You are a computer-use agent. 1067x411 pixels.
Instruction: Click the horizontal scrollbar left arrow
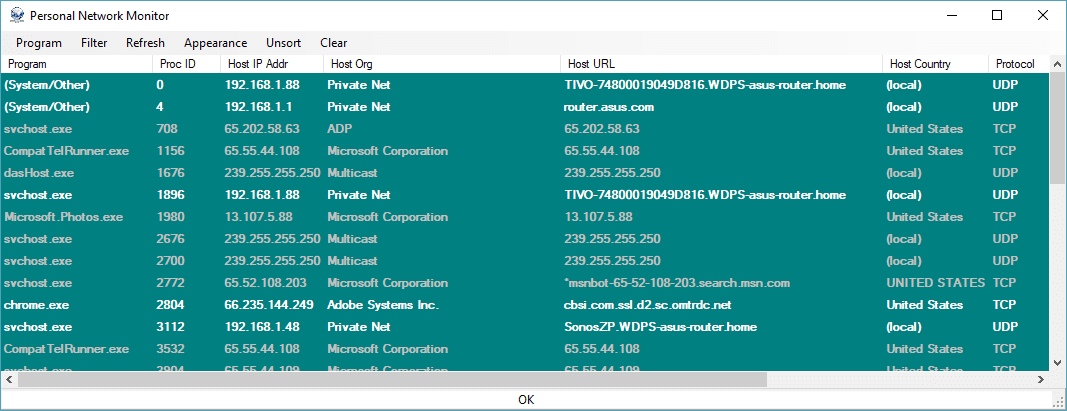[x=9, y=379]
